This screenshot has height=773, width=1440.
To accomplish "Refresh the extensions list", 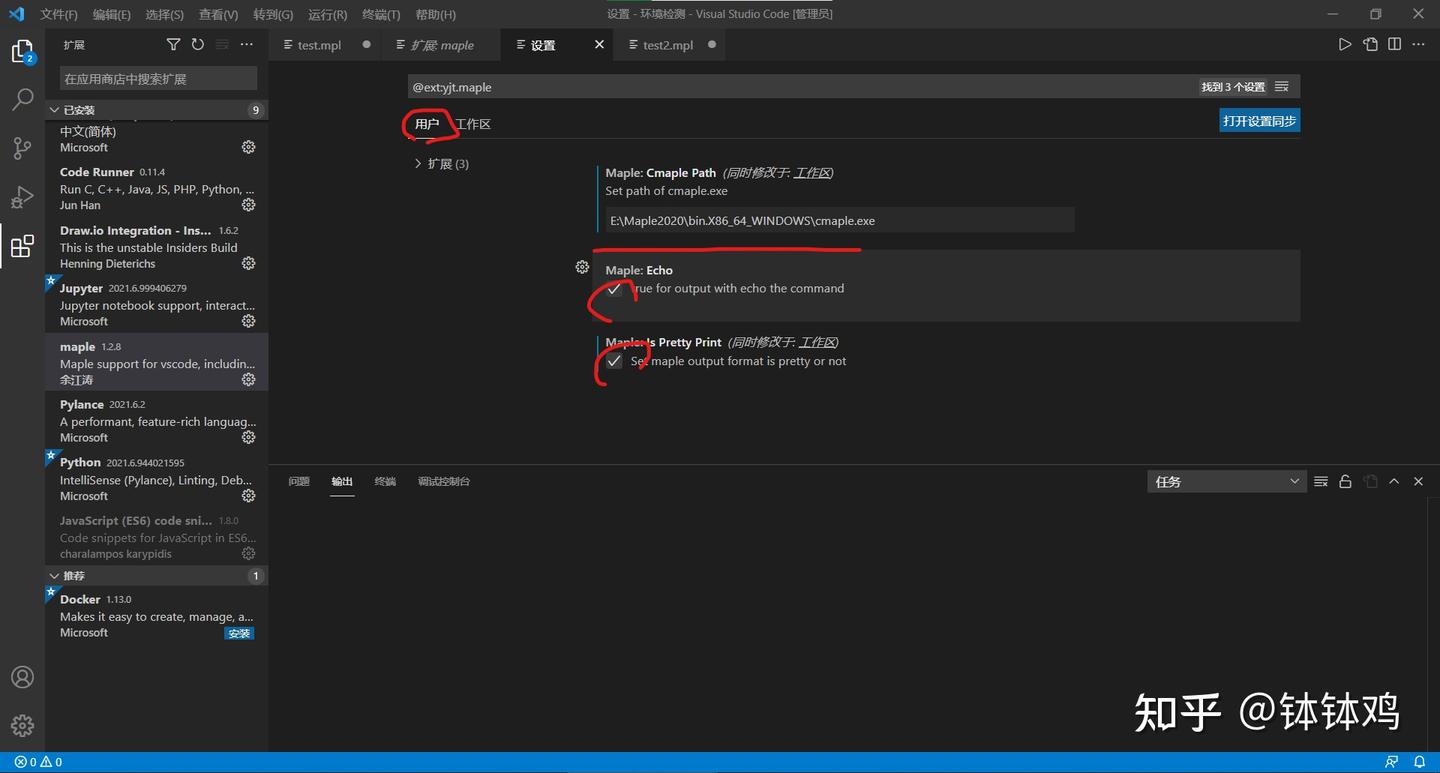I will pos(197,44).
